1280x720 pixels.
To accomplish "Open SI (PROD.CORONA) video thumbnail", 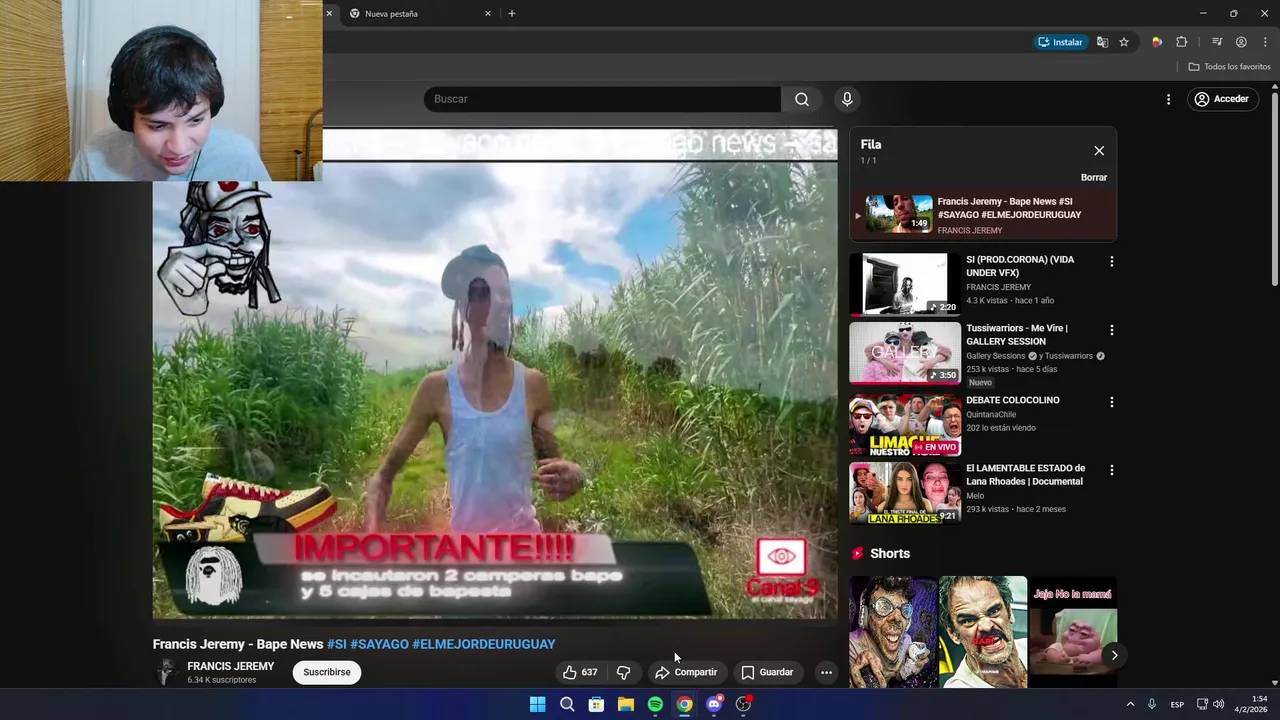I will point(905,284).
